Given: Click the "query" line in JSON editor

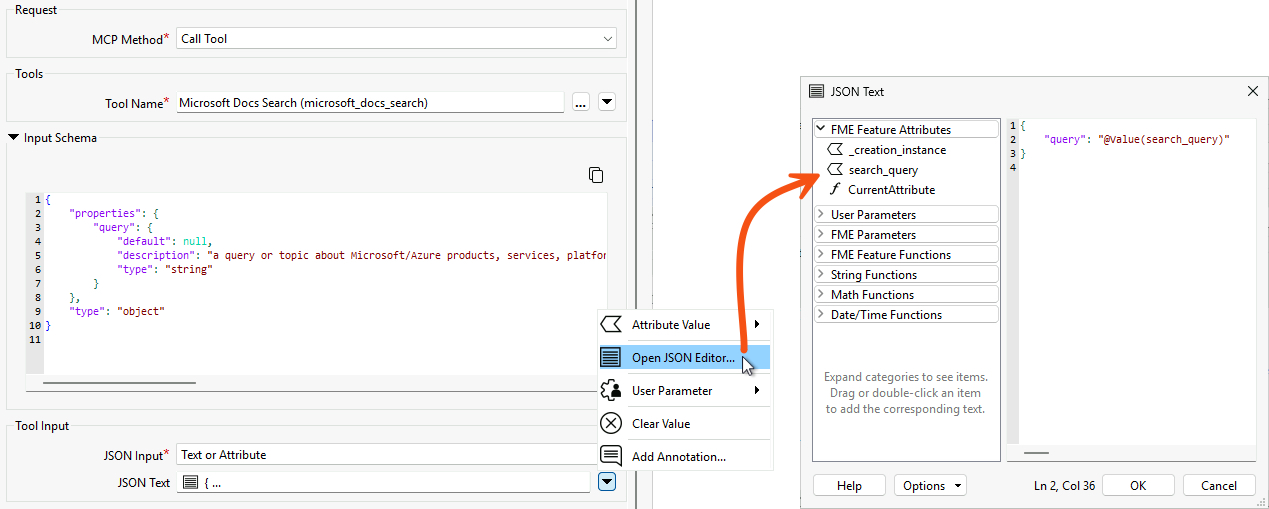Looking at the screenshot, I should (x=1136, y=139).
